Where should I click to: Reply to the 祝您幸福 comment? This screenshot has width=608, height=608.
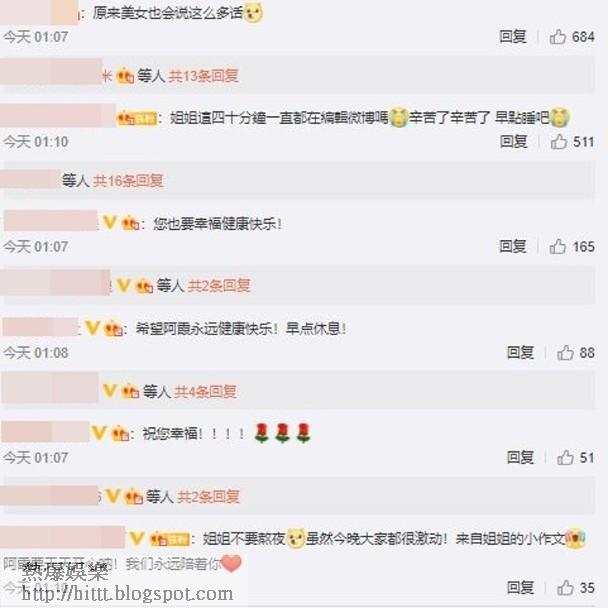point(520,458)
